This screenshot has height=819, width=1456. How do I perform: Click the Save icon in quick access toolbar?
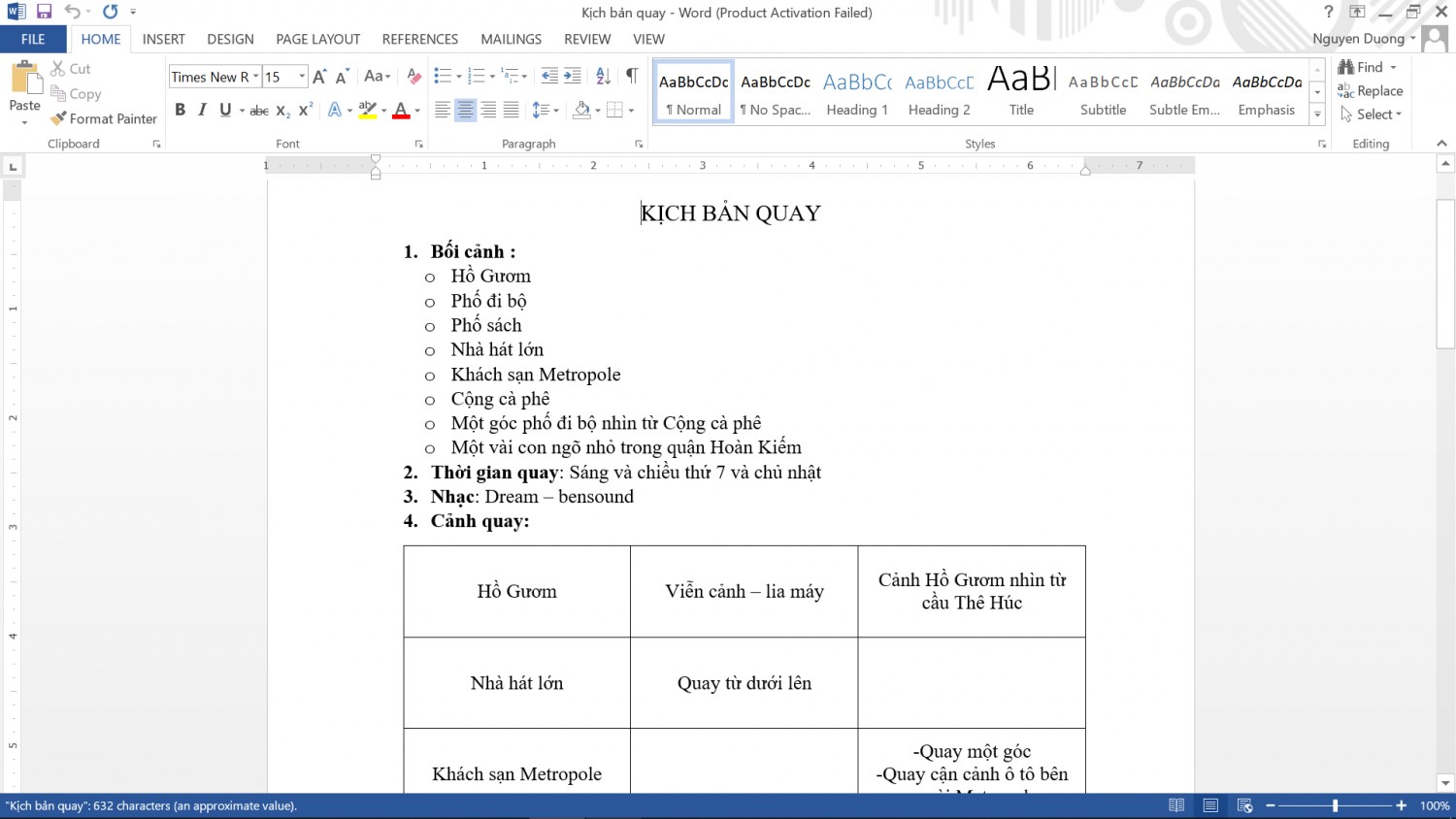[x=44, y=12]
